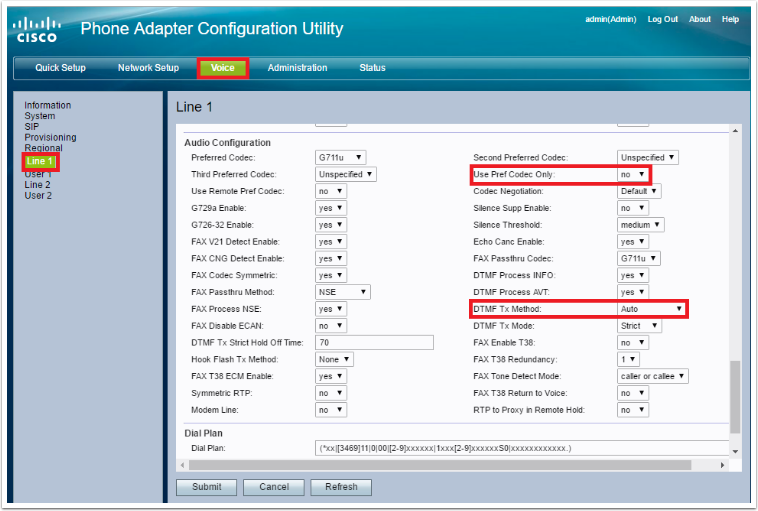Open the Help link

730,19
